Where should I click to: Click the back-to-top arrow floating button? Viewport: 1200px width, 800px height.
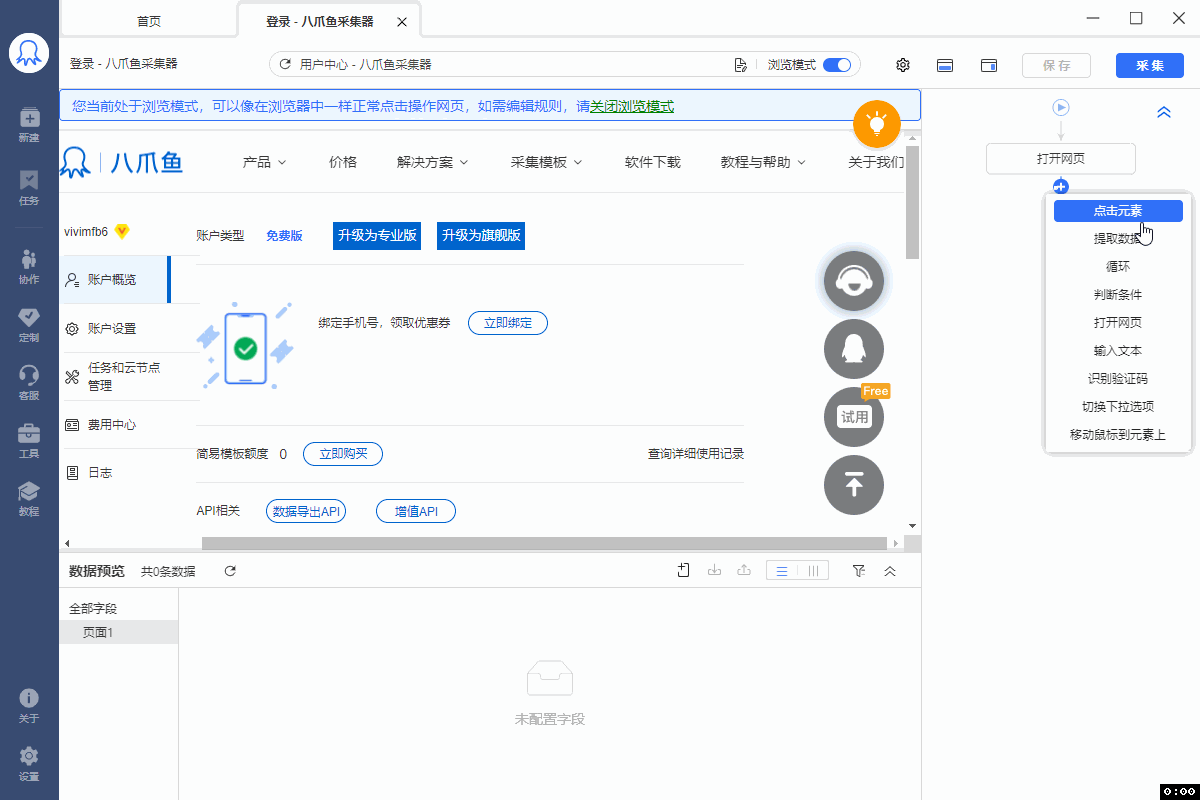(854, 485)
